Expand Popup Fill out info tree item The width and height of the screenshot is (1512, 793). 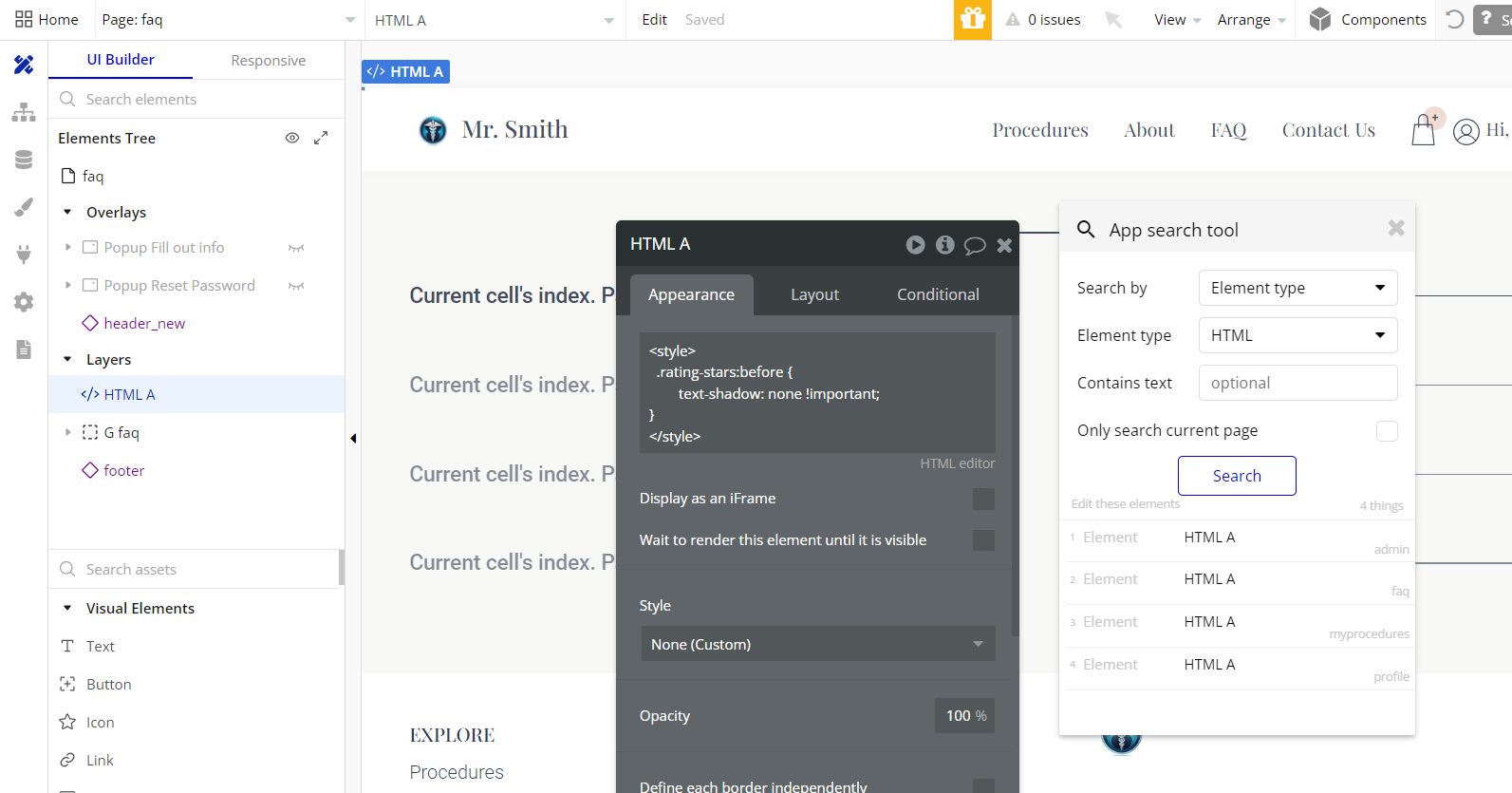pyautogui.click(x=67, y=247)
